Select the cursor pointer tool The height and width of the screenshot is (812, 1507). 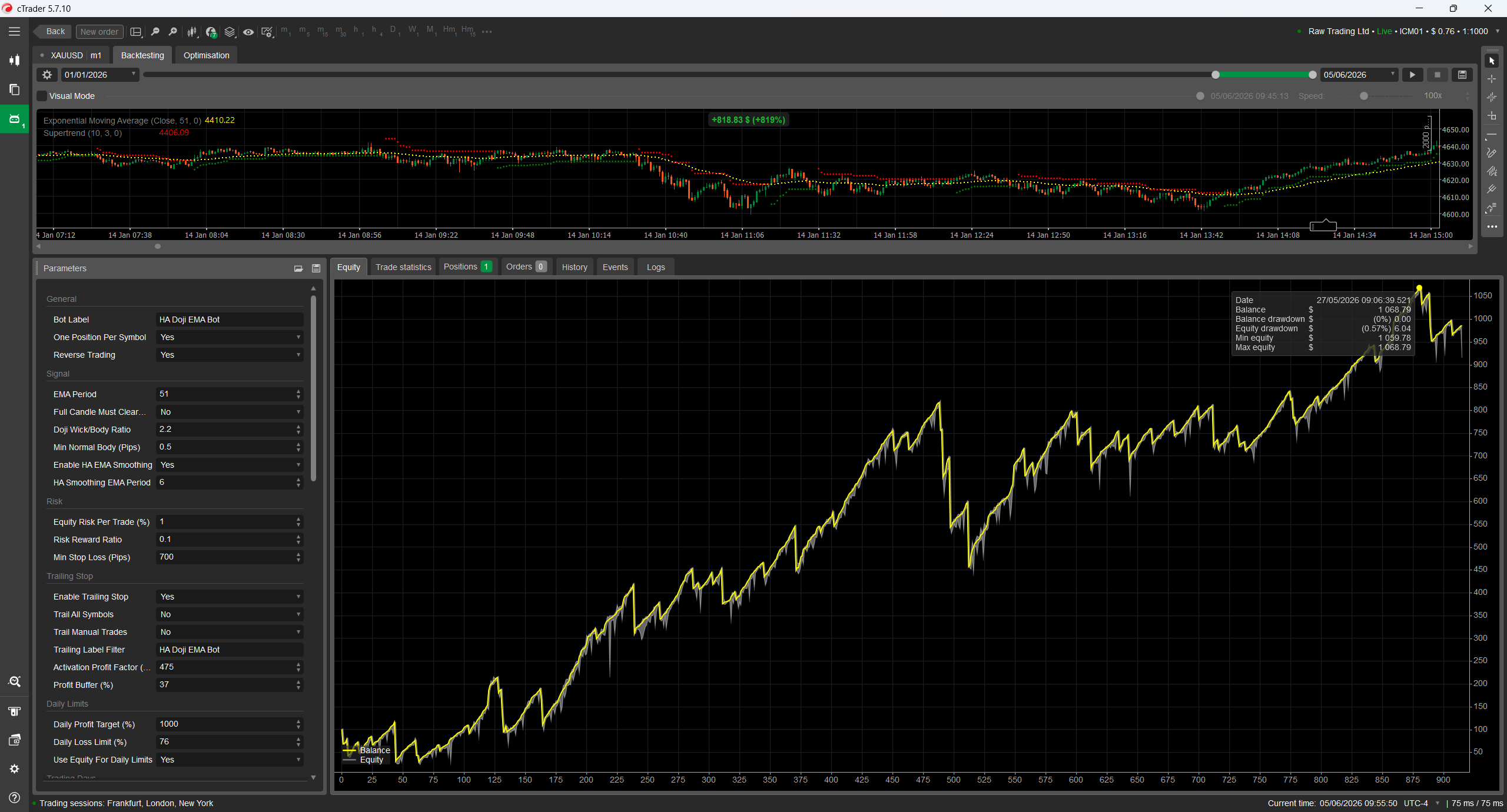coord(1492,61)
